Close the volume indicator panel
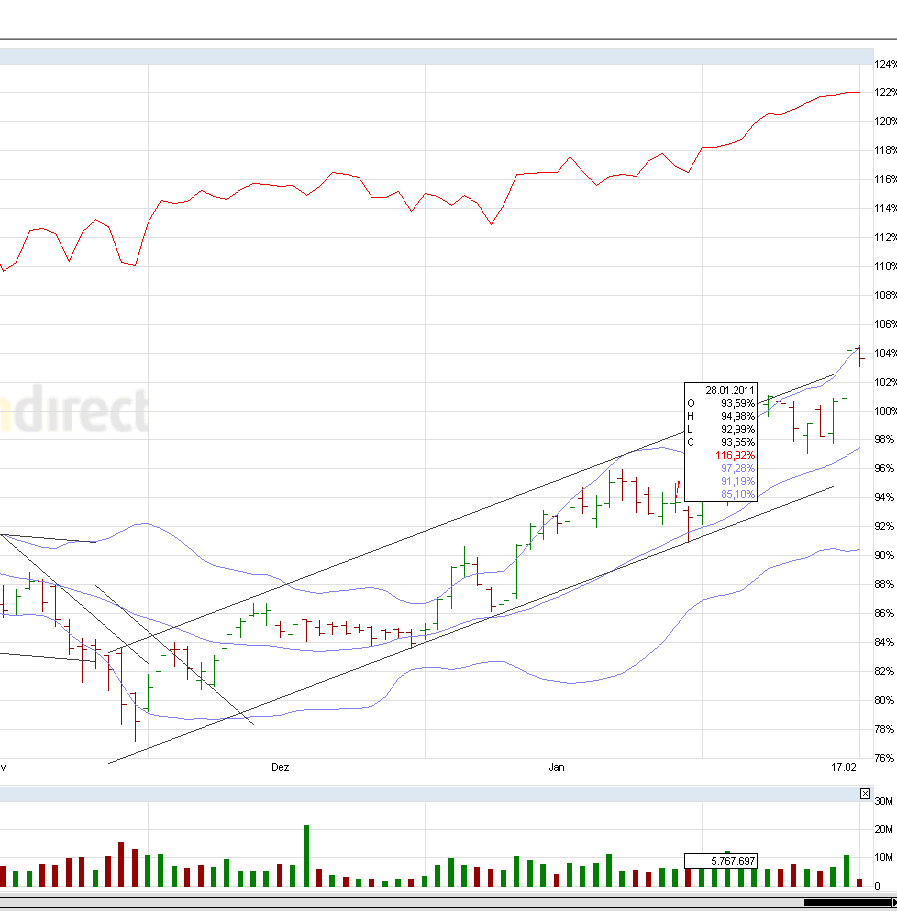The image size is (897, 913). pyautogui.click(x=864, y=793)
